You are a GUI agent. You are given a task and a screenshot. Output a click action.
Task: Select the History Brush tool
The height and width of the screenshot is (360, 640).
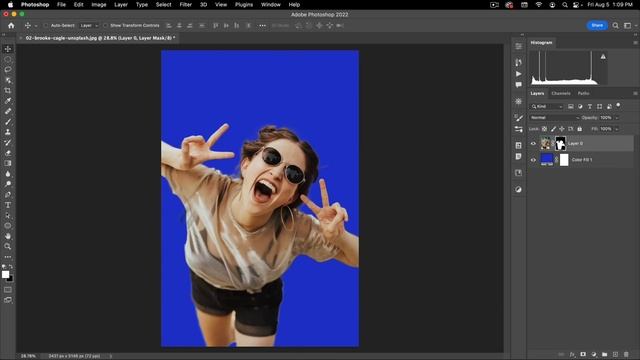[x=8, y=142]
